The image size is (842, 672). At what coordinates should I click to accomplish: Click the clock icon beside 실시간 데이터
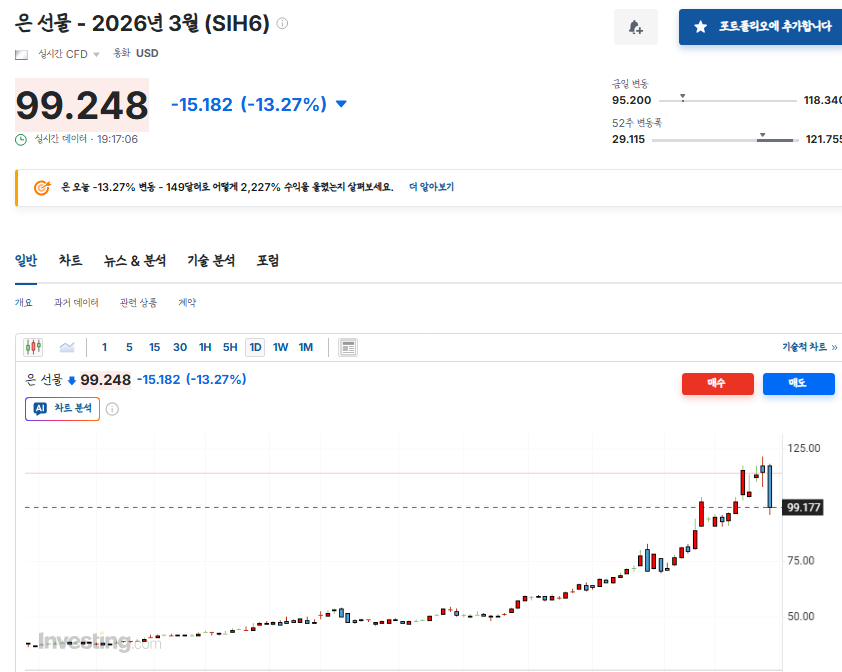tap(21, 139)
